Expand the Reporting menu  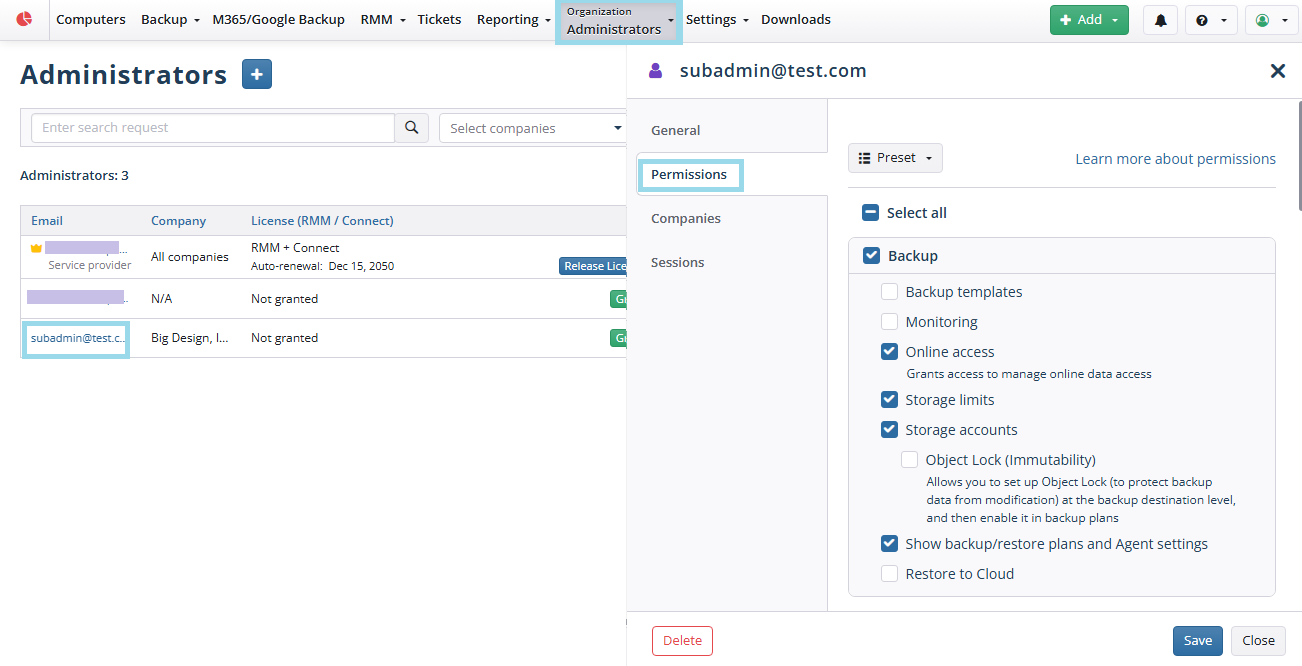pos(514,20)
